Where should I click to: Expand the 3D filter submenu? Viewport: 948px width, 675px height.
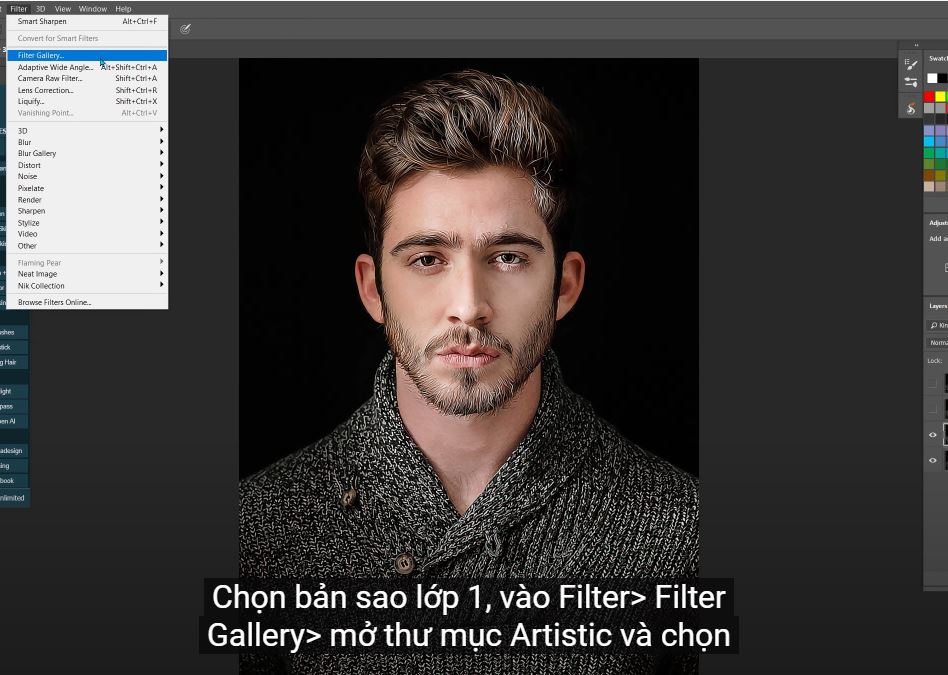pos(87,131)
